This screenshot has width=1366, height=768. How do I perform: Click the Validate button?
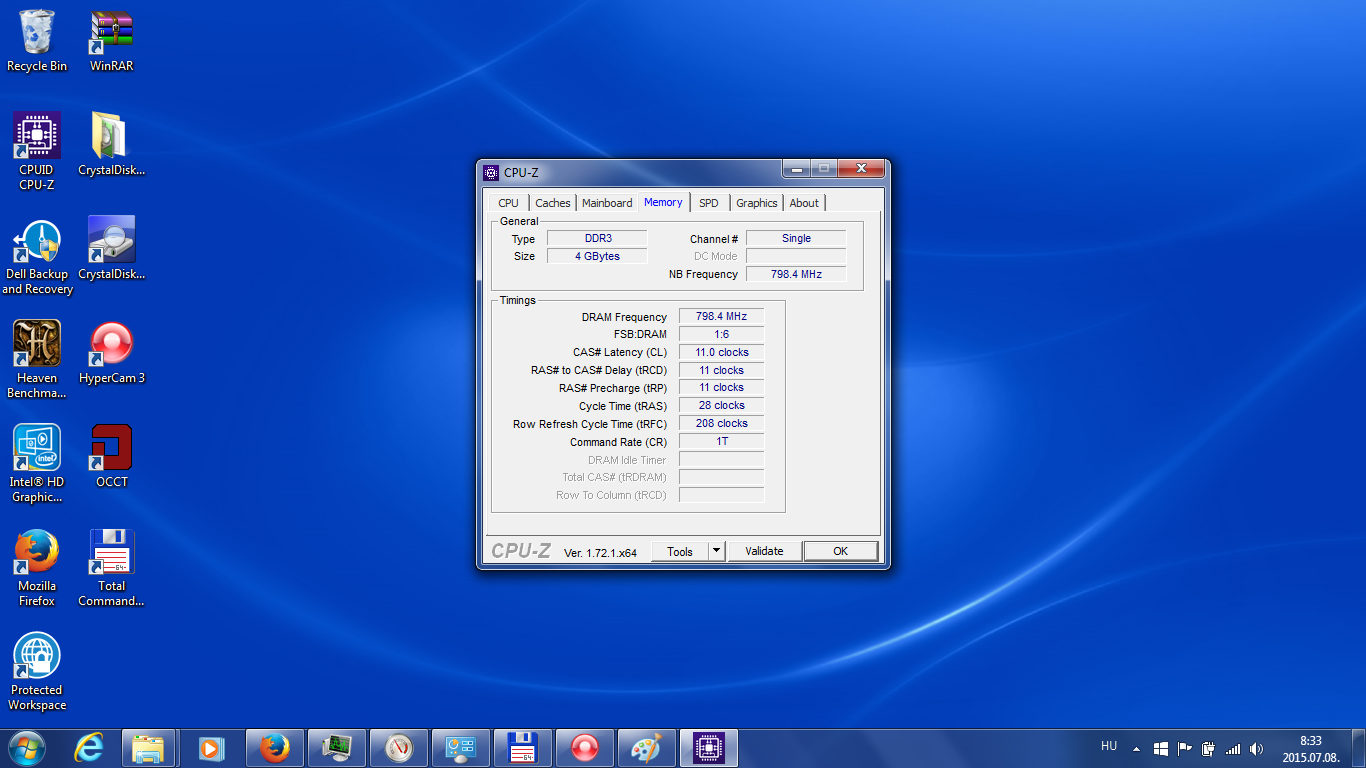click(x=764, y=551)
